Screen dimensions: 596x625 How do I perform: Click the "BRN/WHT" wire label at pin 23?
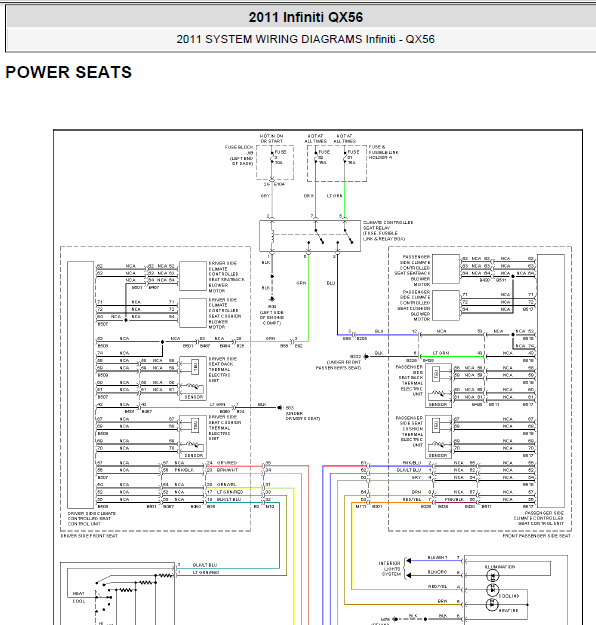coord(227,470)
